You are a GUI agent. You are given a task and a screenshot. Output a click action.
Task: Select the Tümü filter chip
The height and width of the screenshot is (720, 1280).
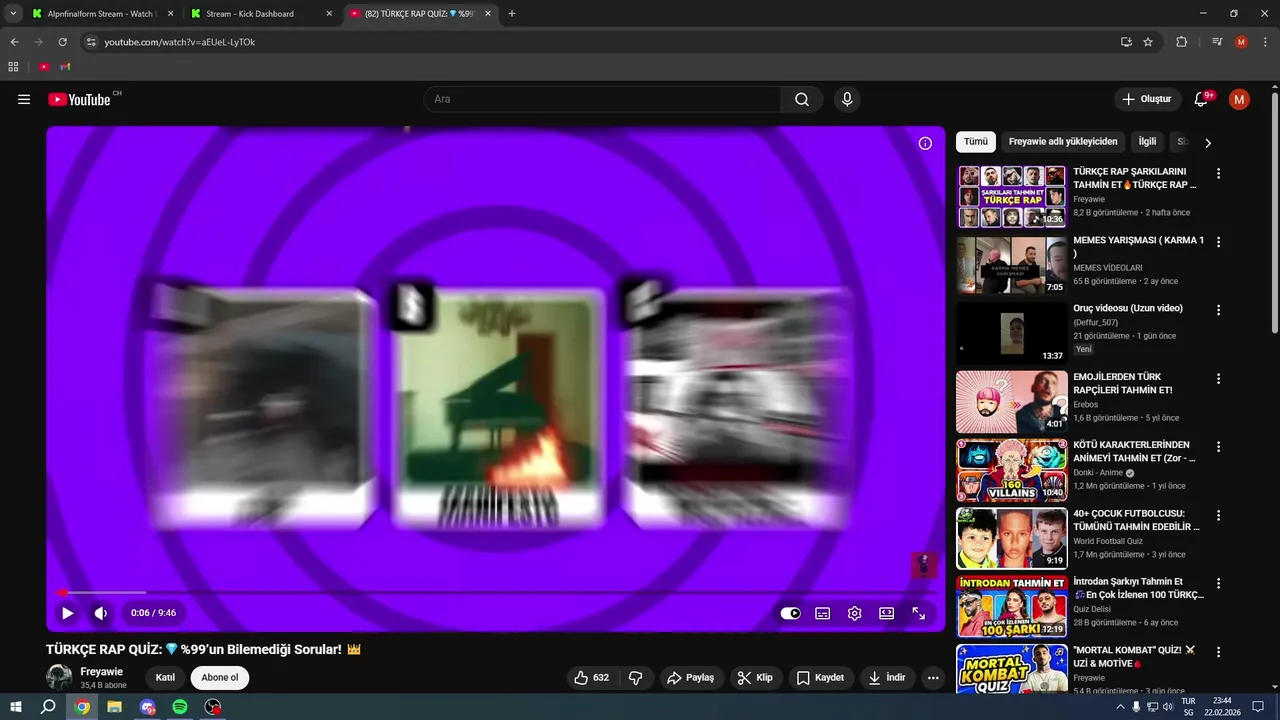(x=976, y=142)
